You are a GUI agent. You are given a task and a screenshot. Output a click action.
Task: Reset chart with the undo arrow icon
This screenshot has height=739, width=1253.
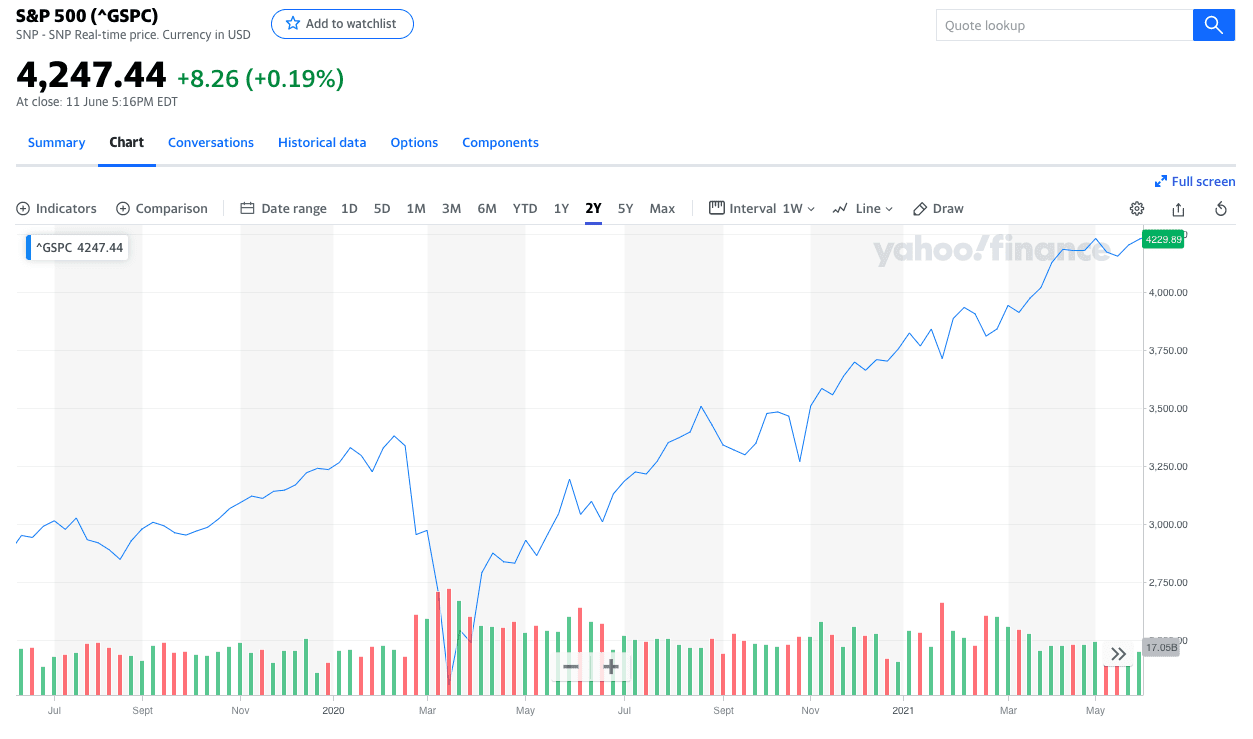[1220, 209]
